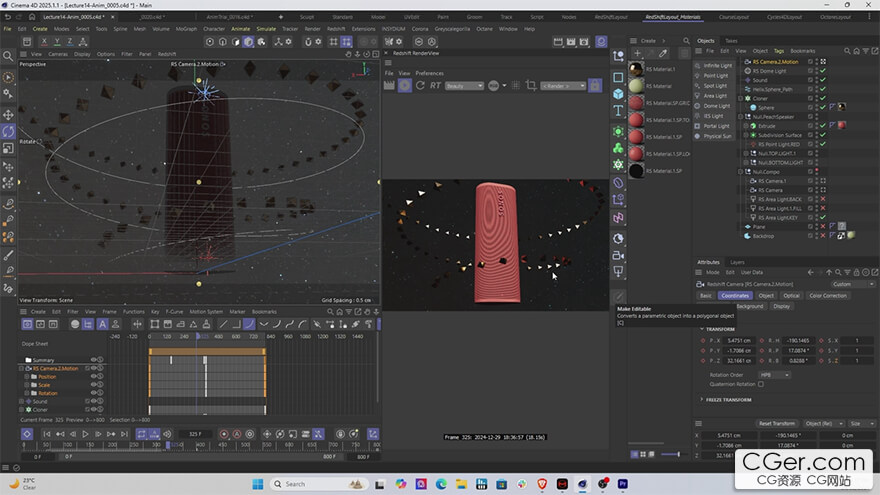This screenshot has width=880, height=495.
Task: Activate the crop region tool in RenderView
Action: coord(531,86)
